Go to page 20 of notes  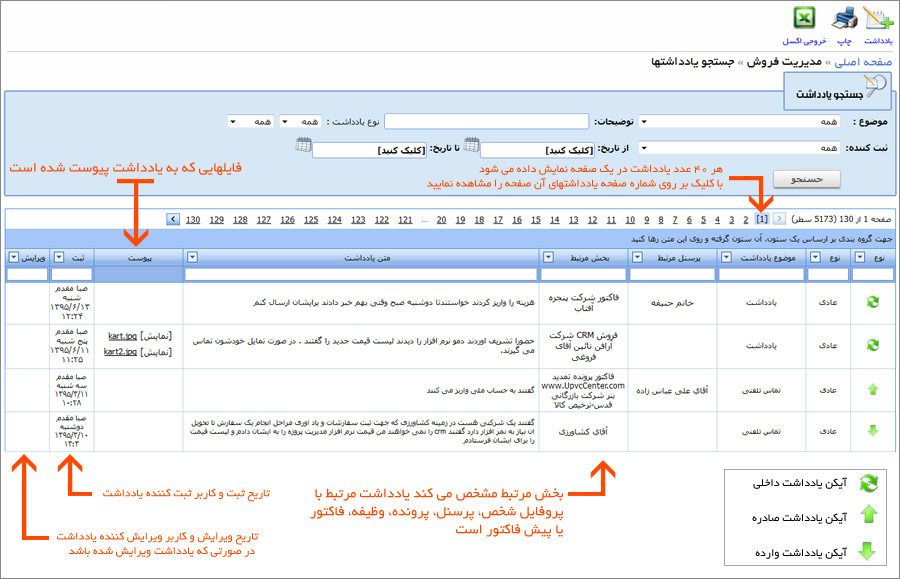click(441, 220)
